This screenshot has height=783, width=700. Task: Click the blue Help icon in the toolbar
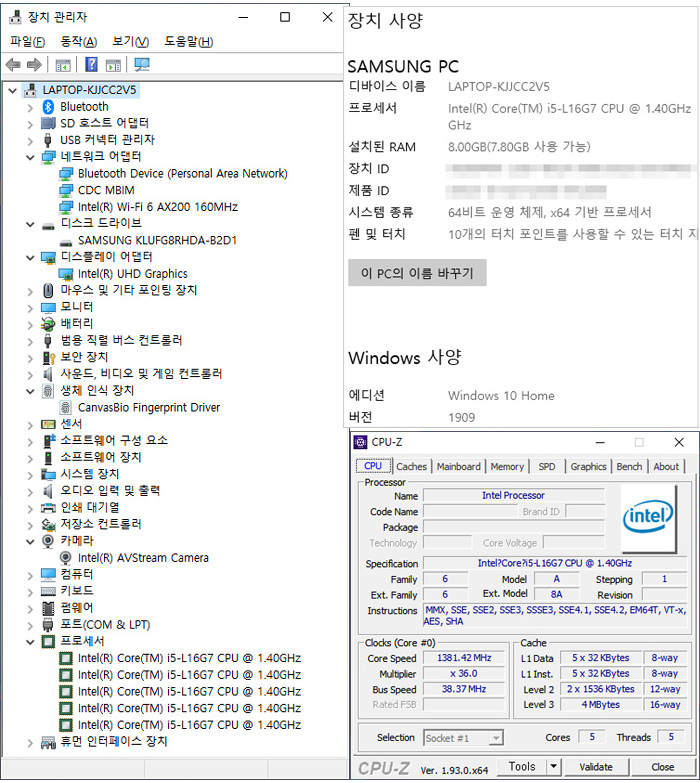(91, 64)
